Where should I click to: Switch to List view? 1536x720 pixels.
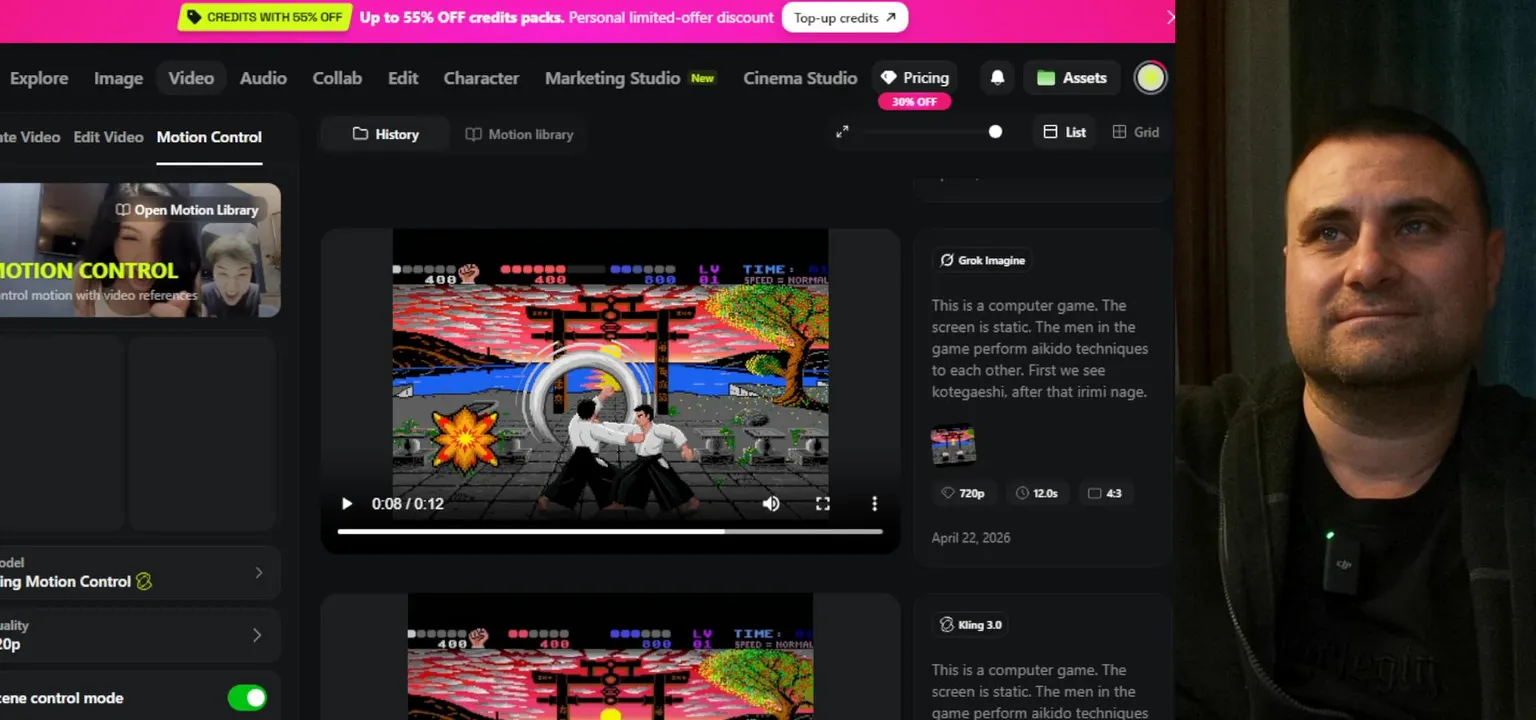coord(1064,132)
